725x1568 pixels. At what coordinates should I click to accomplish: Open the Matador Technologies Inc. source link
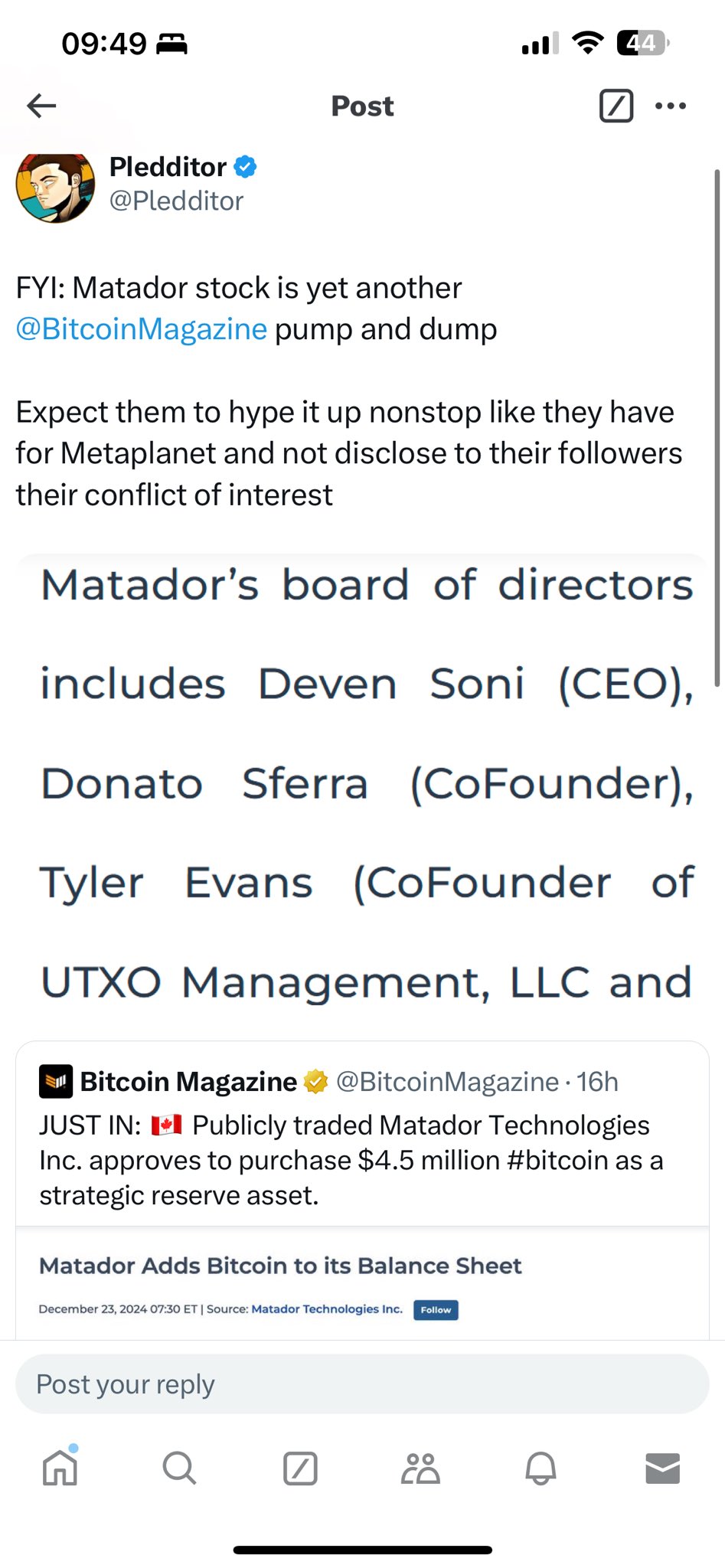327,1309
